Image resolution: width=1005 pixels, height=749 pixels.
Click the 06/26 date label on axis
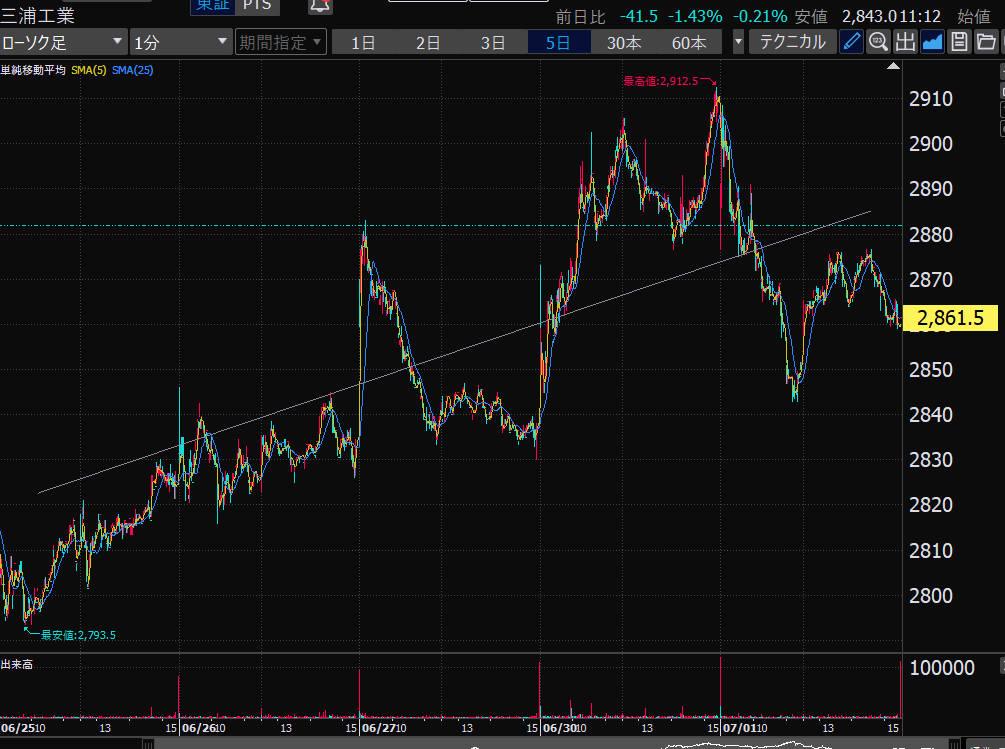pos(199,728)
